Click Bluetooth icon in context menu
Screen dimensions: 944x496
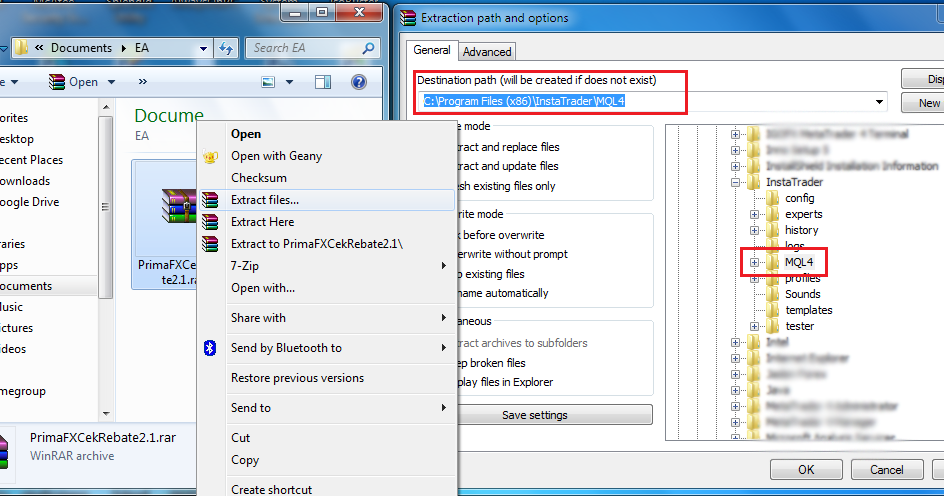tap(210, 348)
